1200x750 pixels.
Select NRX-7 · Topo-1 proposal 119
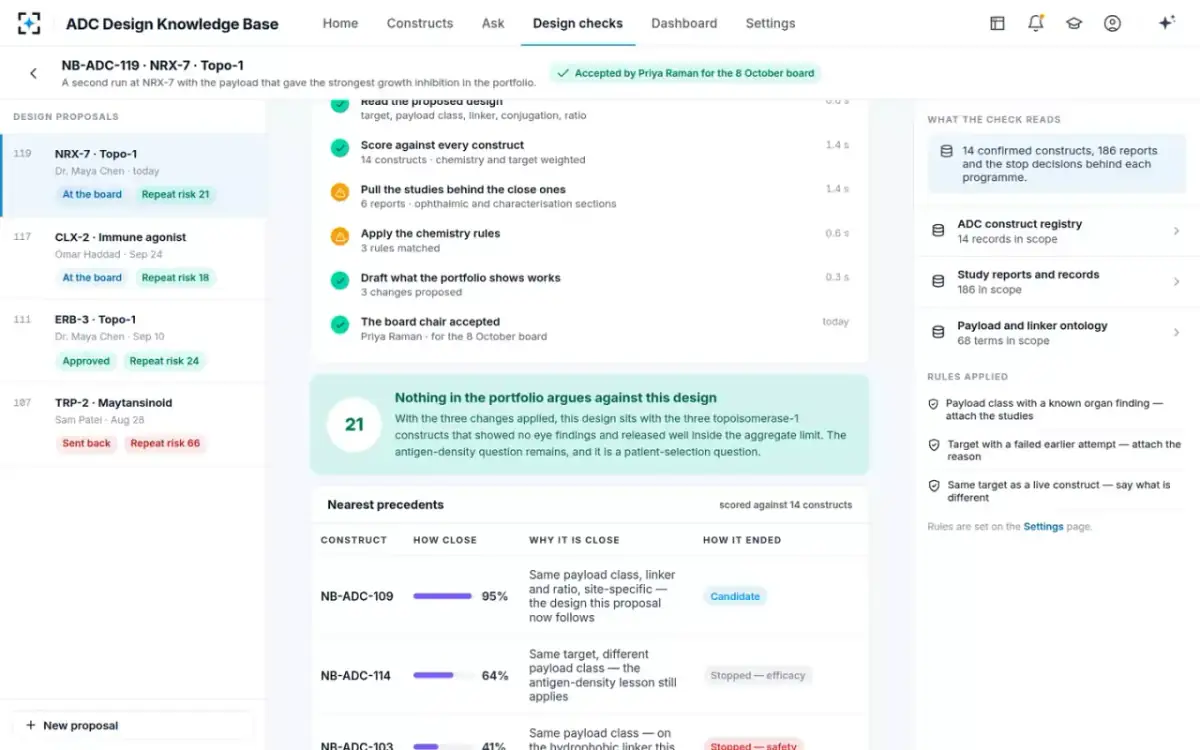click(133, 176)
